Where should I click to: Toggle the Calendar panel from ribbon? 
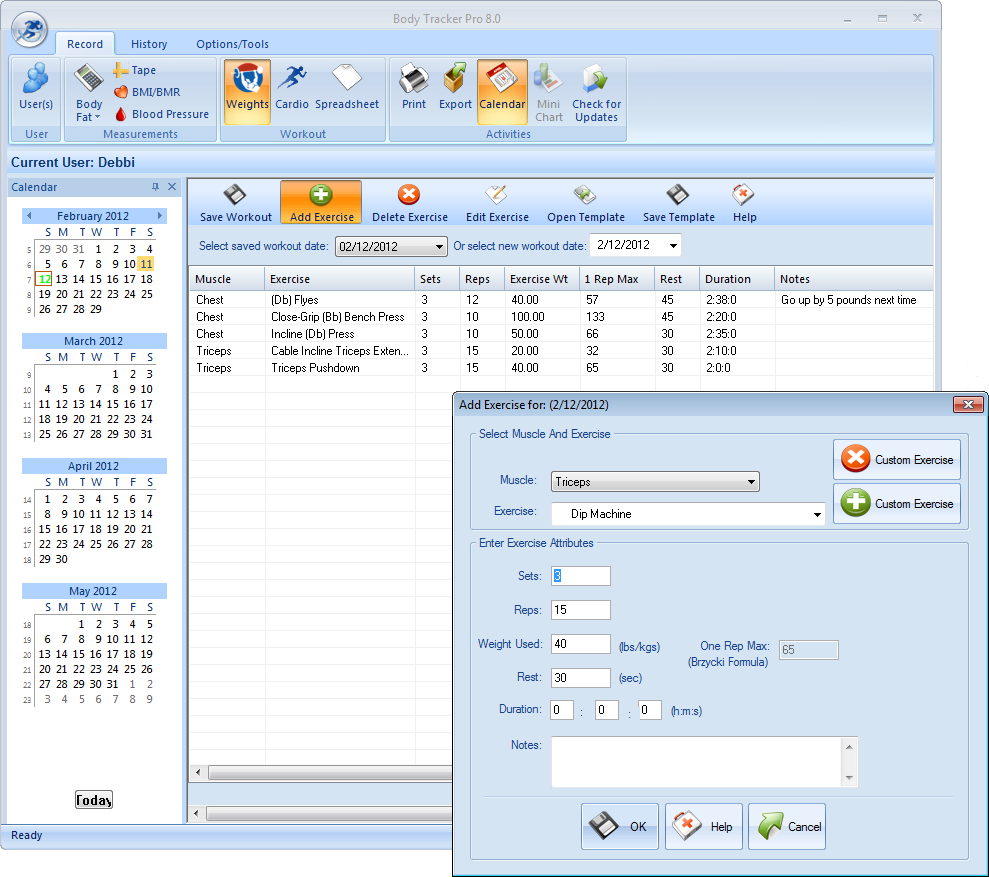point(502,91)
